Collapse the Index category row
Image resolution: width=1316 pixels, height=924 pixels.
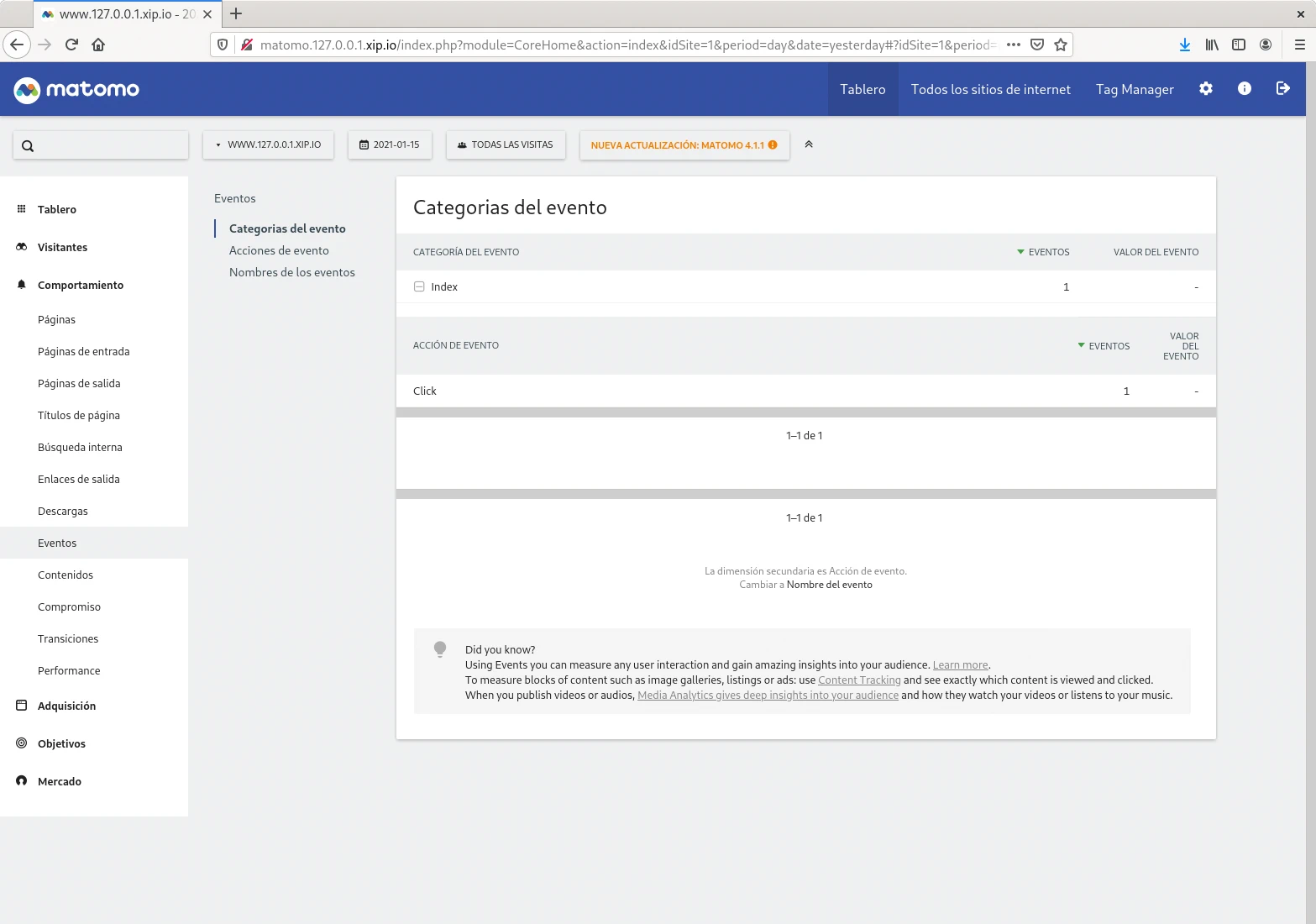click(419, 286)
